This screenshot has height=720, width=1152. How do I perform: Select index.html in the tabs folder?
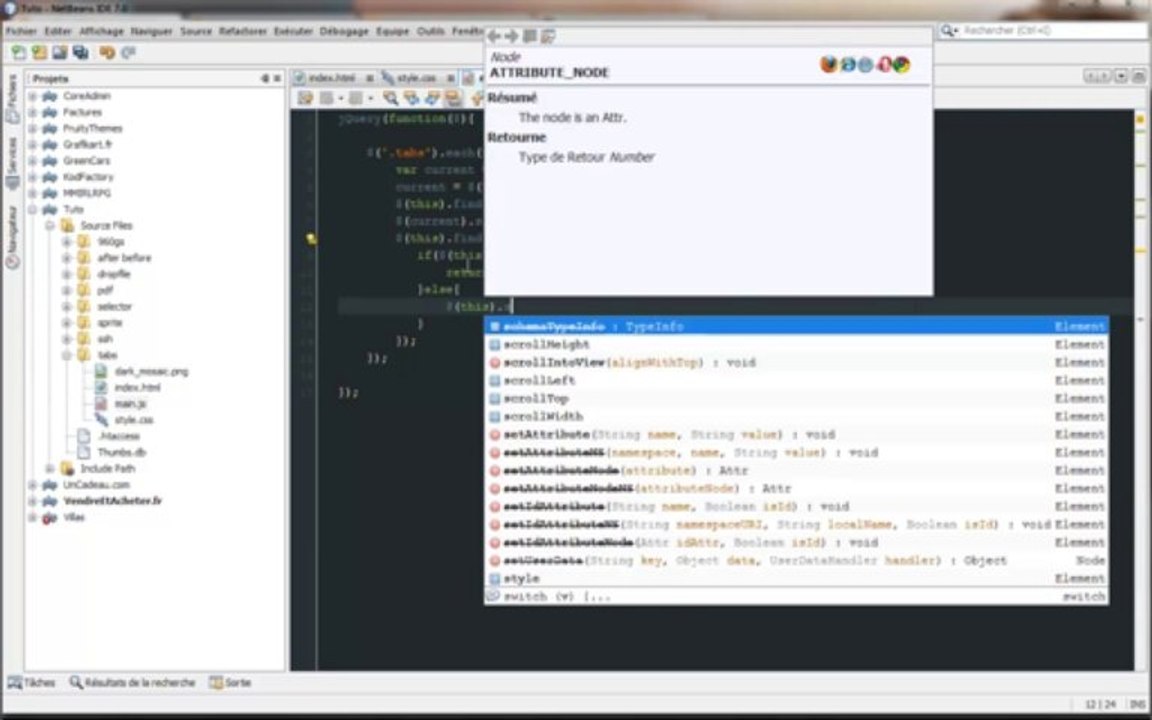[137, 388]
